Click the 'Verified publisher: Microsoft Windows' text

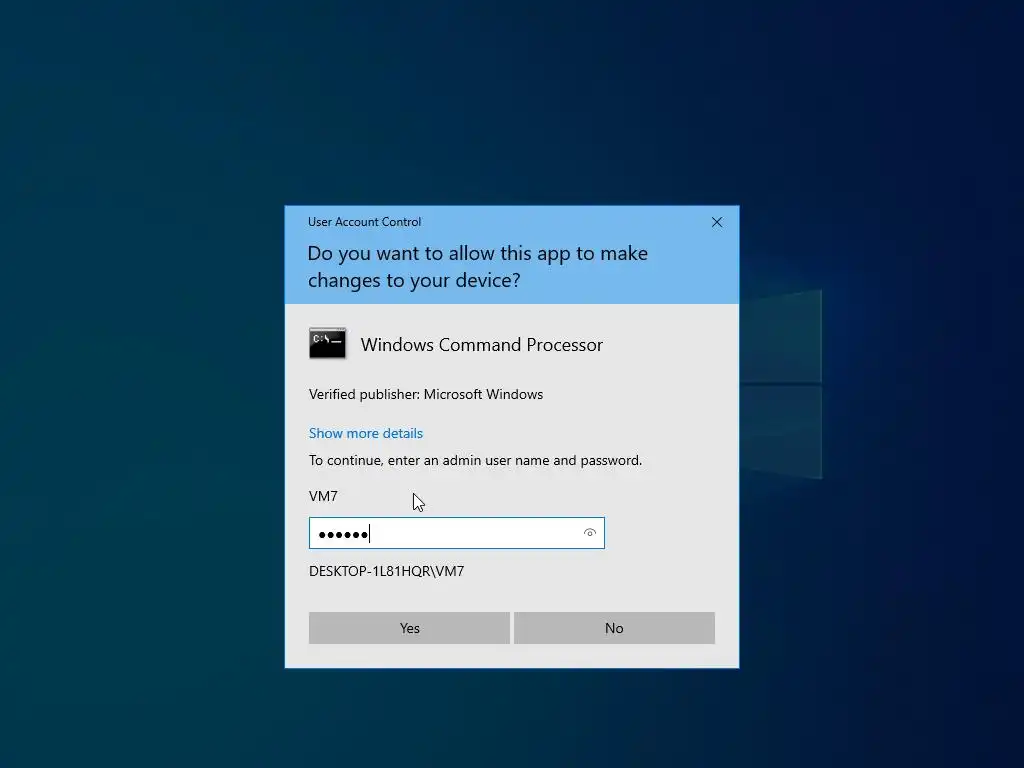426,394
